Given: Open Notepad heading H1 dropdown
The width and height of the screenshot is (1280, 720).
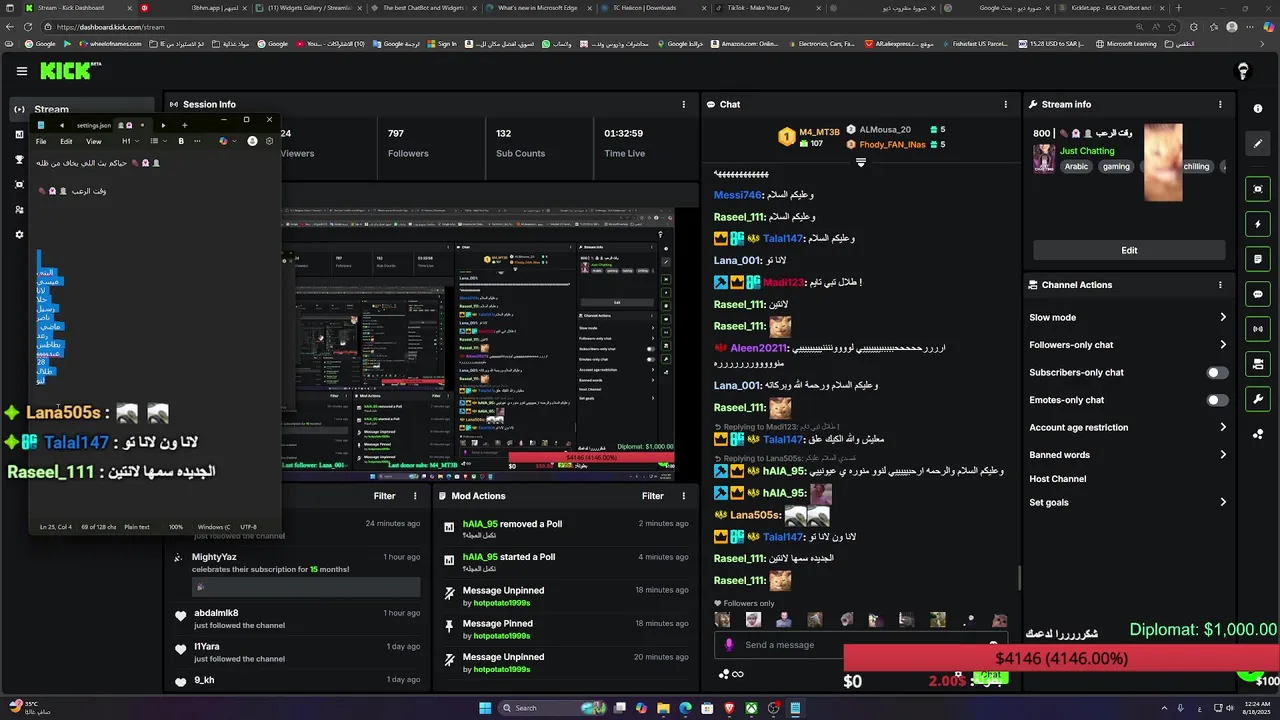Looking at the screenshot, I should pos(129,141).
